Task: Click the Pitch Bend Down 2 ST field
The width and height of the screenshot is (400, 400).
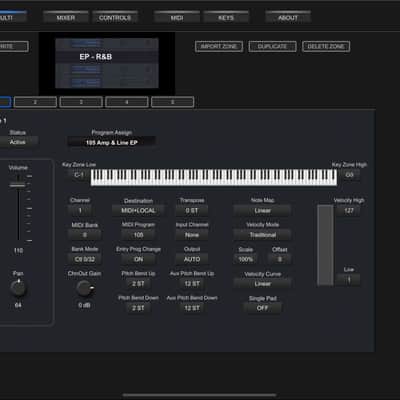Action: (138, 308)
